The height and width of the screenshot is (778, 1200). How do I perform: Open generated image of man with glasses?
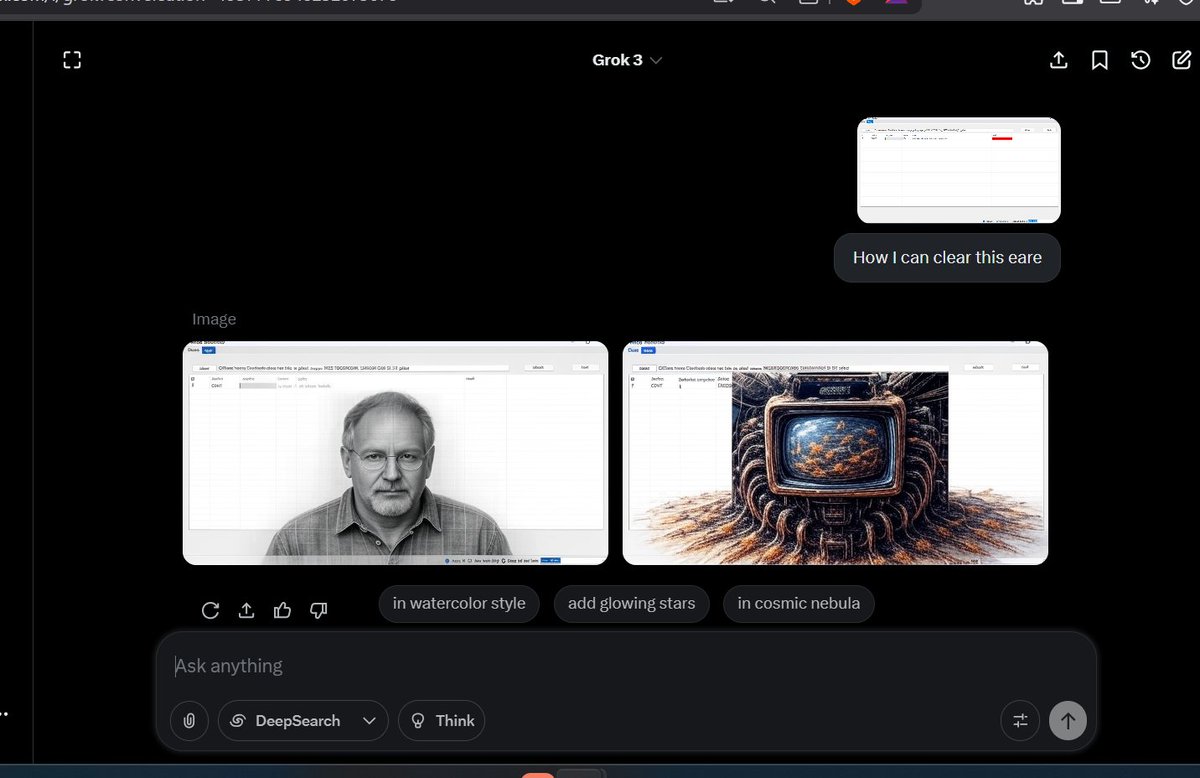[395, 453]
